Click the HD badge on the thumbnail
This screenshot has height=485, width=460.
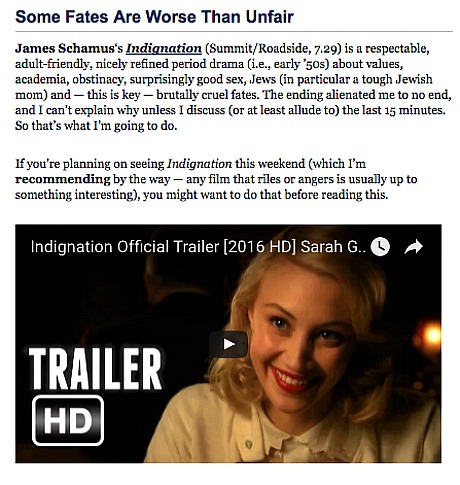click(x=68, y=420)
